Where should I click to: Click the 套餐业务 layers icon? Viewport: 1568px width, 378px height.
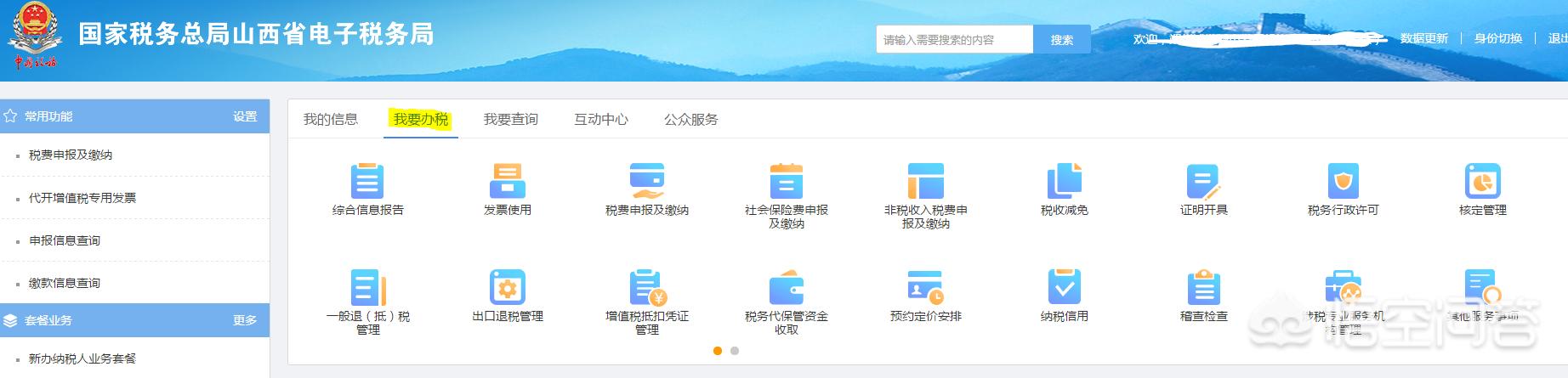pos(10,320)
